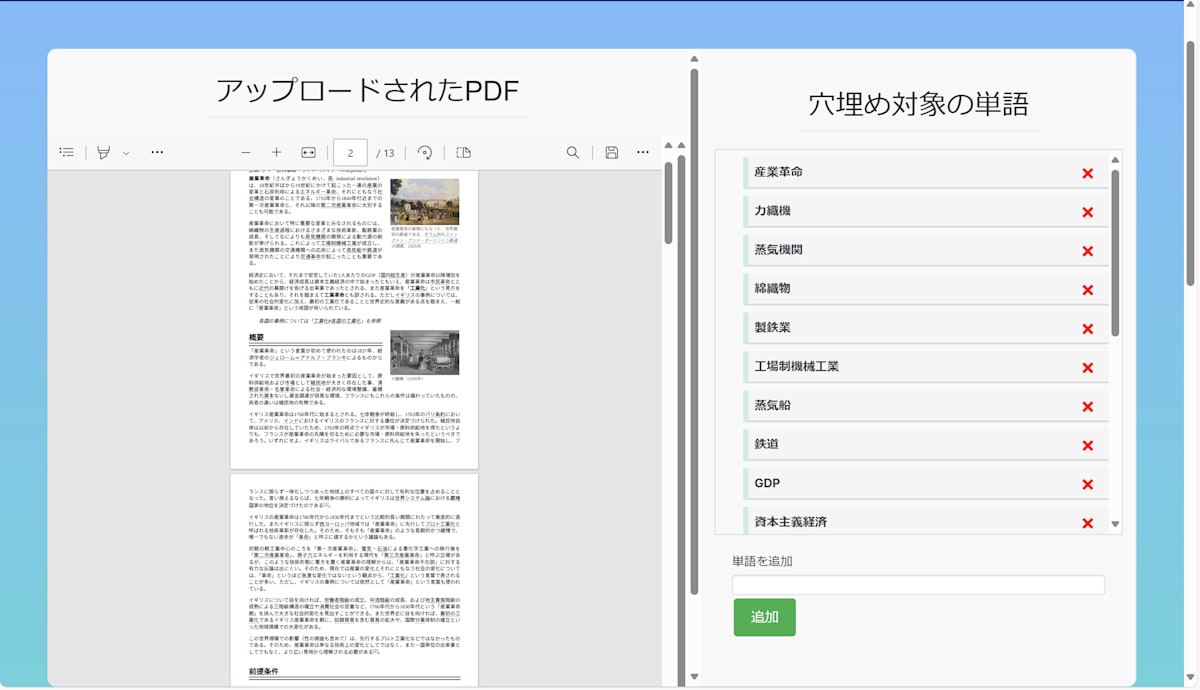Delete GDP entry using its red X
Image resolution: width=1200 pixels, height=690 pixels.
pos(1088,485)
